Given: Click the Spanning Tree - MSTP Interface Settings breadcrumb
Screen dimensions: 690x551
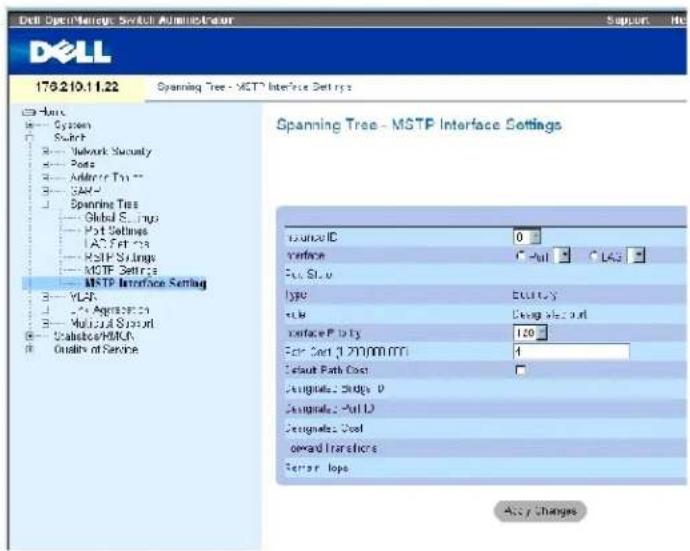Looking at the screenshot, I should 254,87.
